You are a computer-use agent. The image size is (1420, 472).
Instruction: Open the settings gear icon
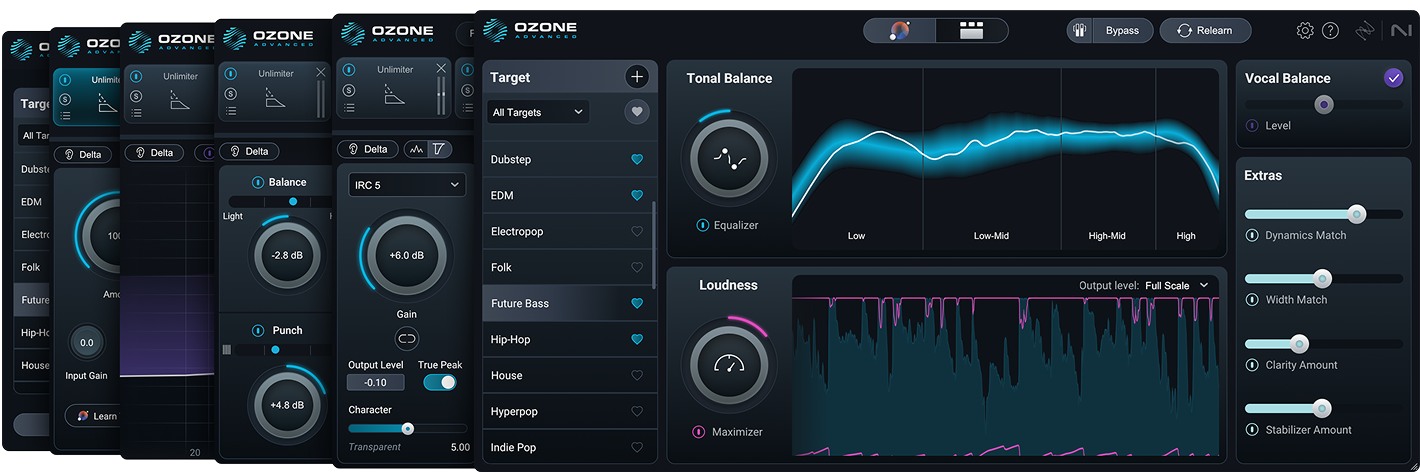pyautogui.click(x=1305, y=31)
